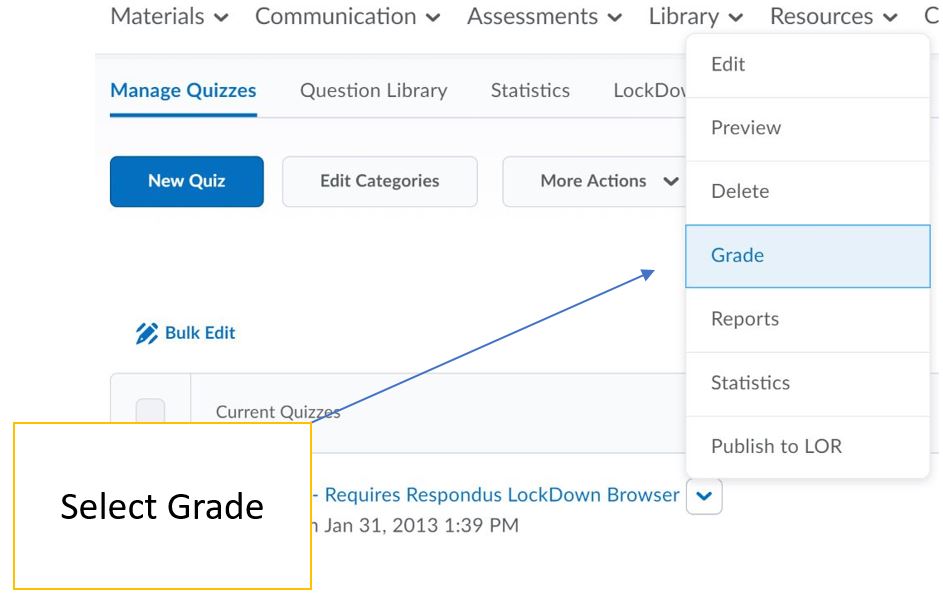The image size is (943, 597).
Task: Open the quiz chevron context dropdown
Action: coord(704,496)
